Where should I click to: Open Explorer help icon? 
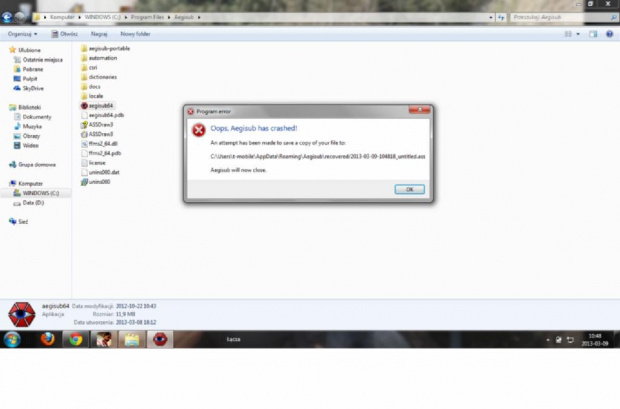[609, 34]
